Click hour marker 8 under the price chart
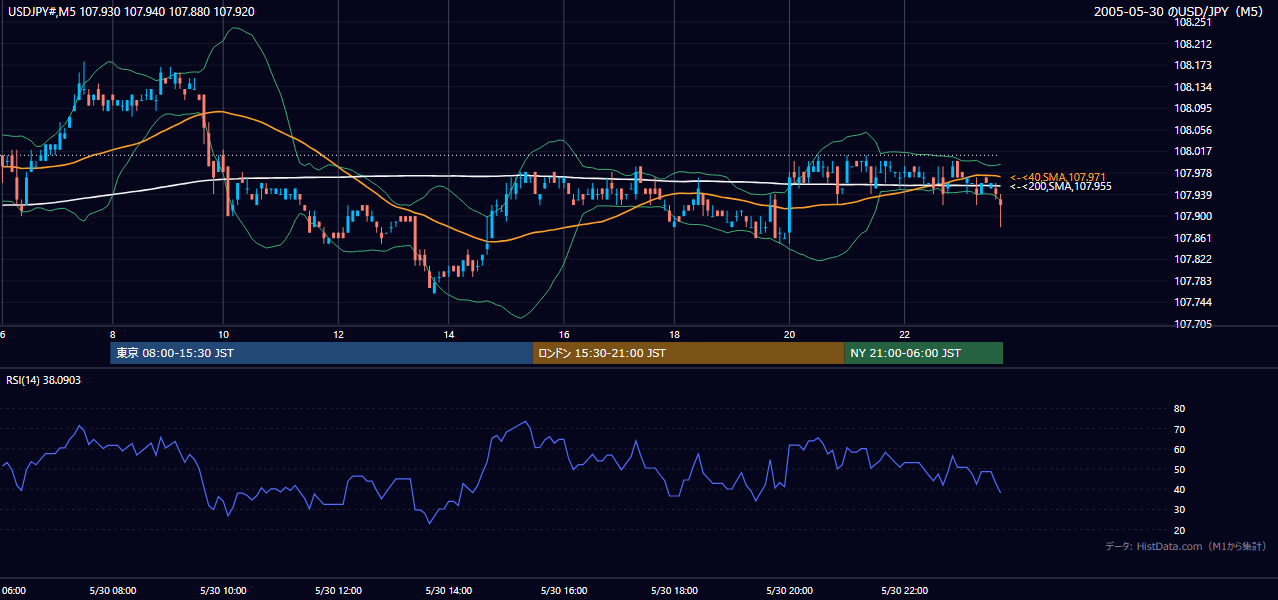 (113, 334)
